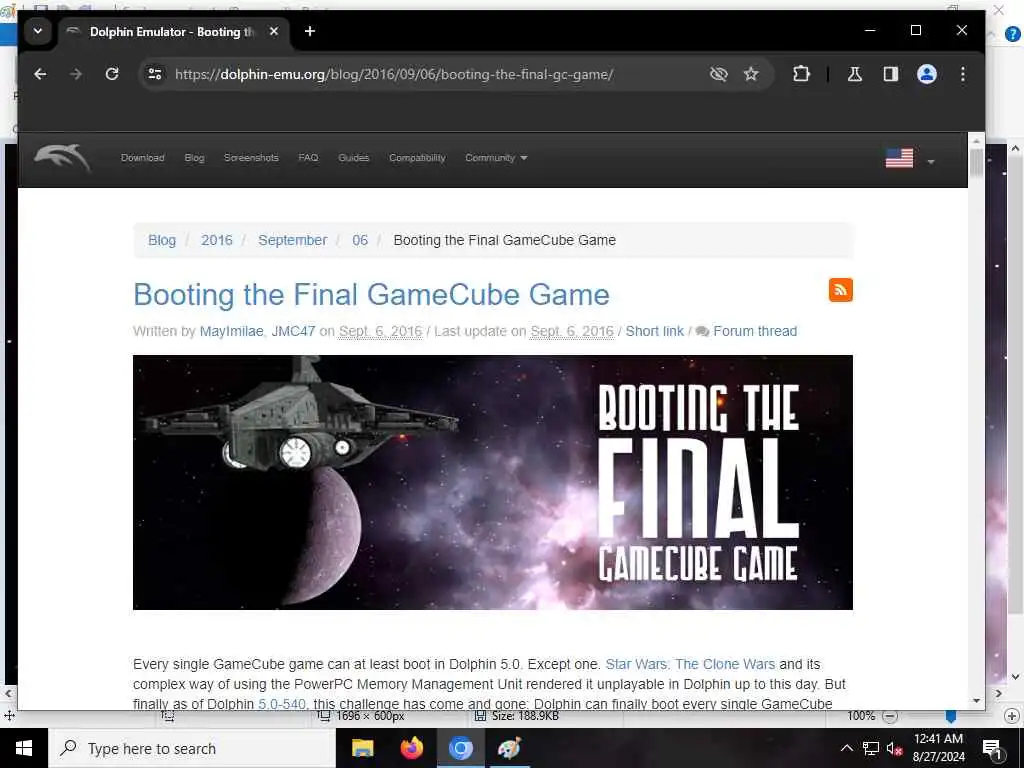Open author MayImilae link
The image size is (1024, 768).
click(x=231, y=332)
